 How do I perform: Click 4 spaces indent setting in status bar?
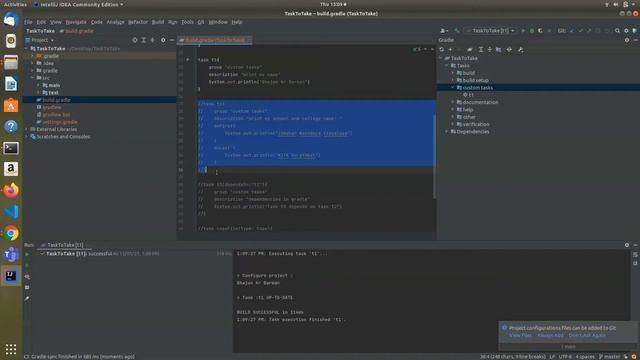pyautogui.click(x=584, y=356)
